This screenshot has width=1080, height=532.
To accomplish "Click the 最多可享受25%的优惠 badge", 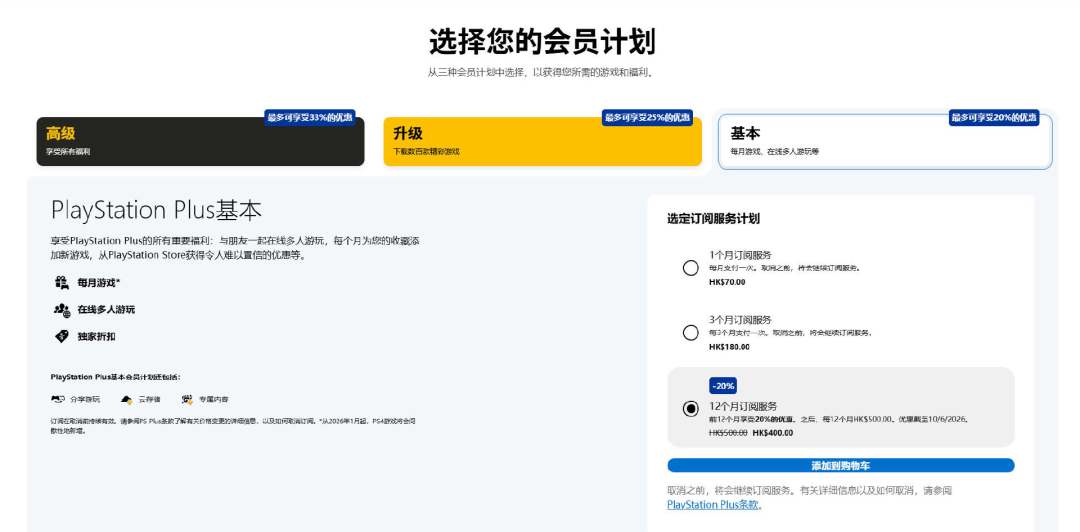I will click(647, 118).
